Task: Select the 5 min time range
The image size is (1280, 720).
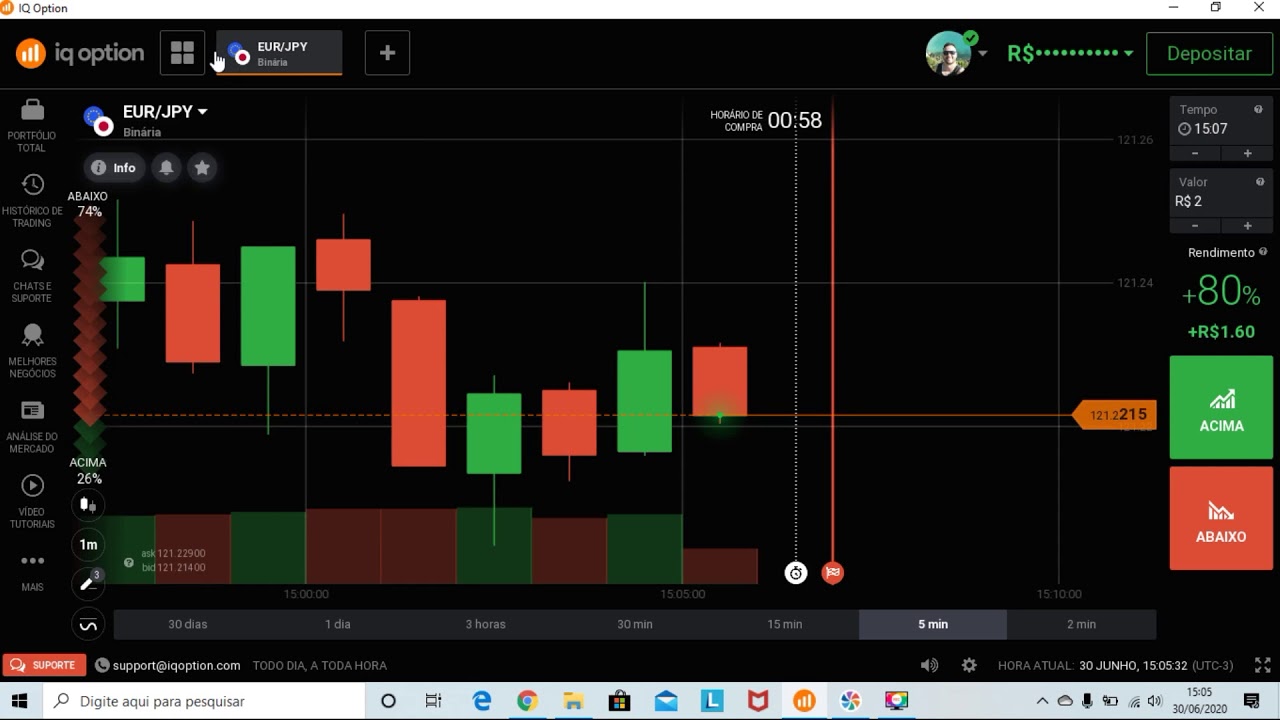Action: point(933,624)
